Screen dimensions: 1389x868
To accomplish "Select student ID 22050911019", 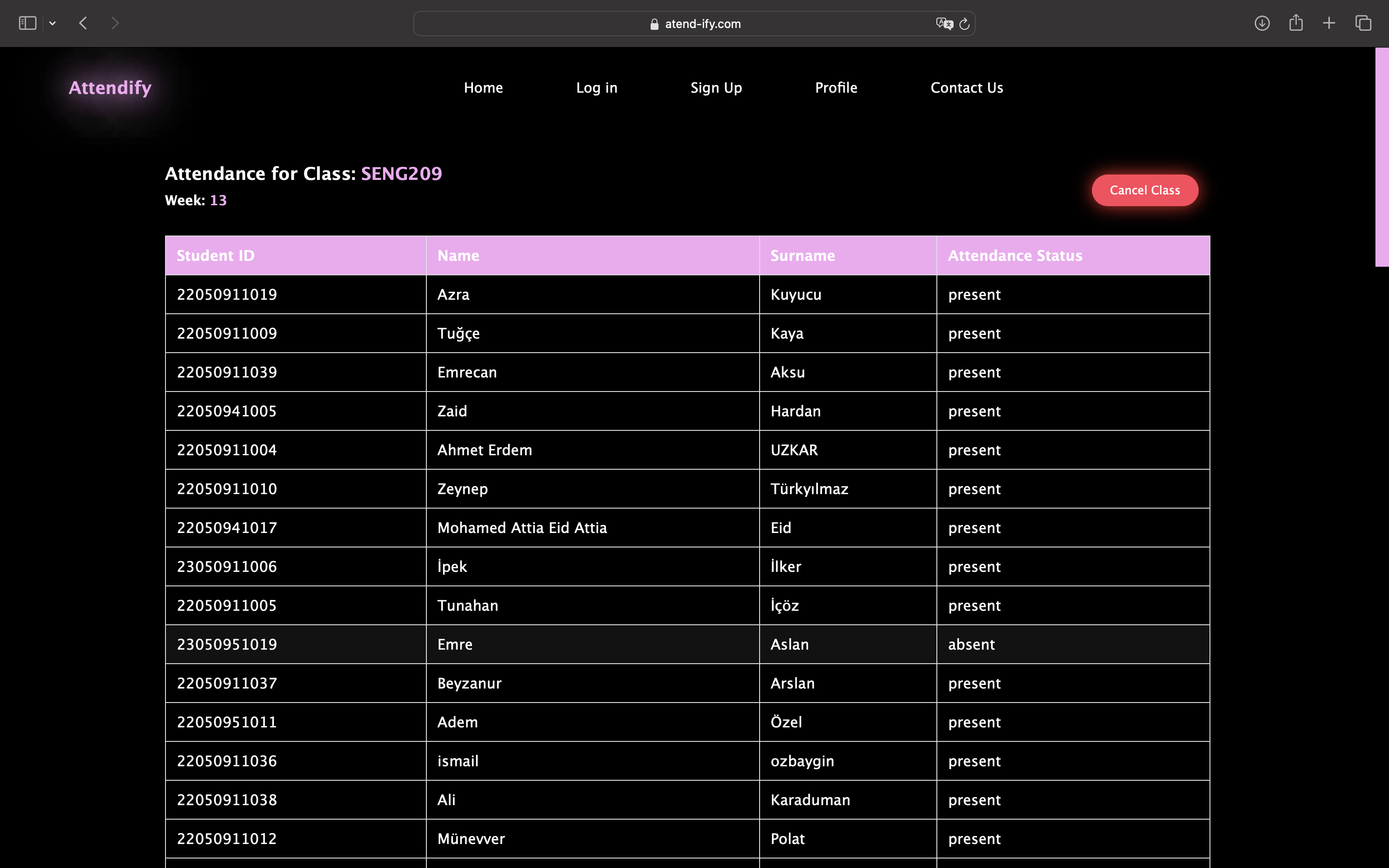I will click(227, 294).
